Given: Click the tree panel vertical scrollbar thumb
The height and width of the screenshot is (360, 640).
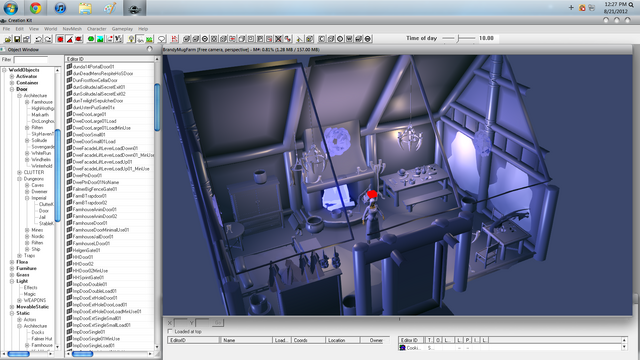Looking at the screenshot, I should point(58,176).
